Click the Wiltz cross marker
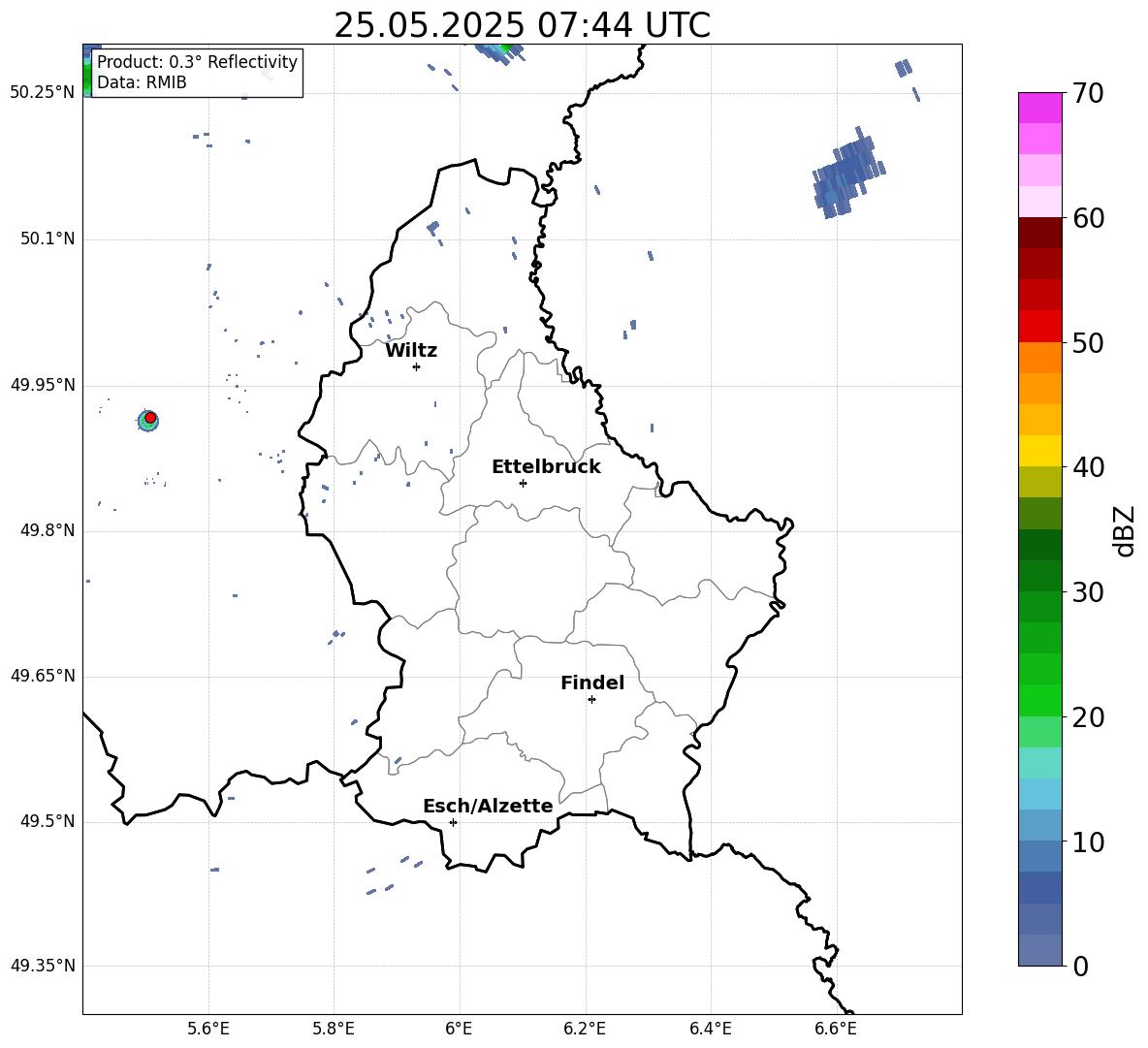Image resolution: width=1148 pixels, height=1048 pixels. tap(417, 366)
